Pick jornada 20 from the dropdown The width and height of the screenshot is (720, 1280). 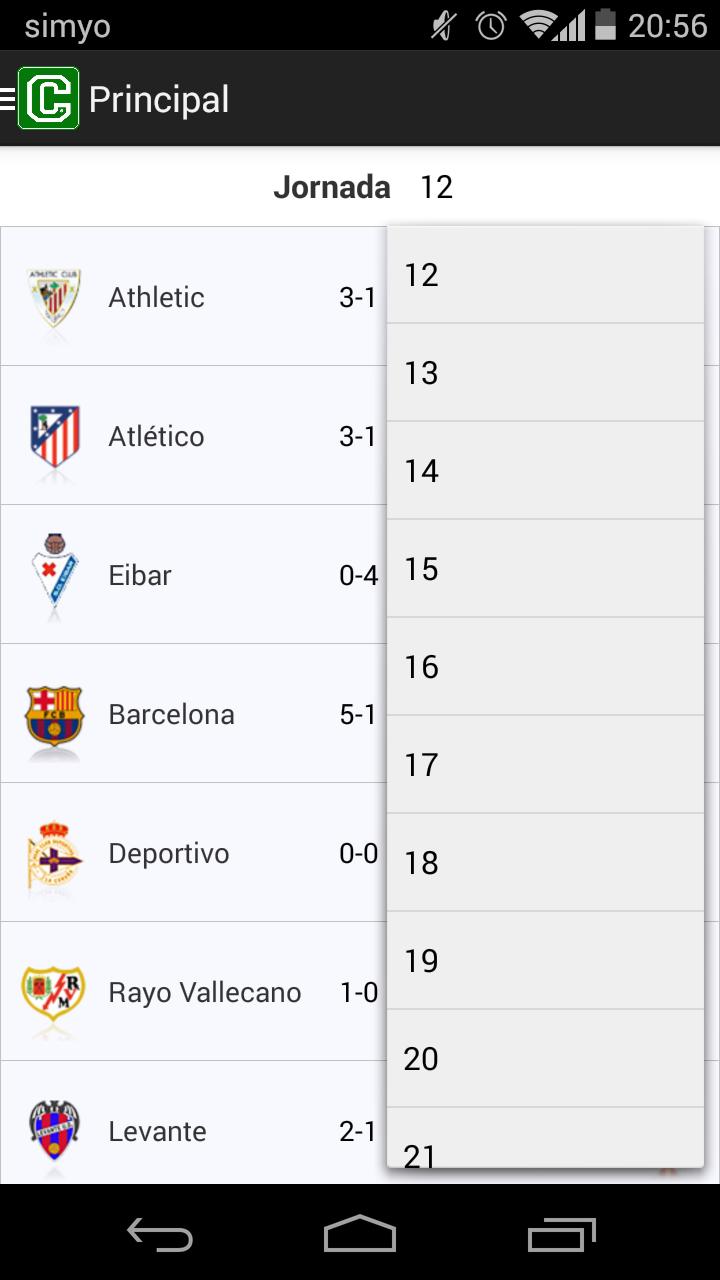pos(545,1058)
